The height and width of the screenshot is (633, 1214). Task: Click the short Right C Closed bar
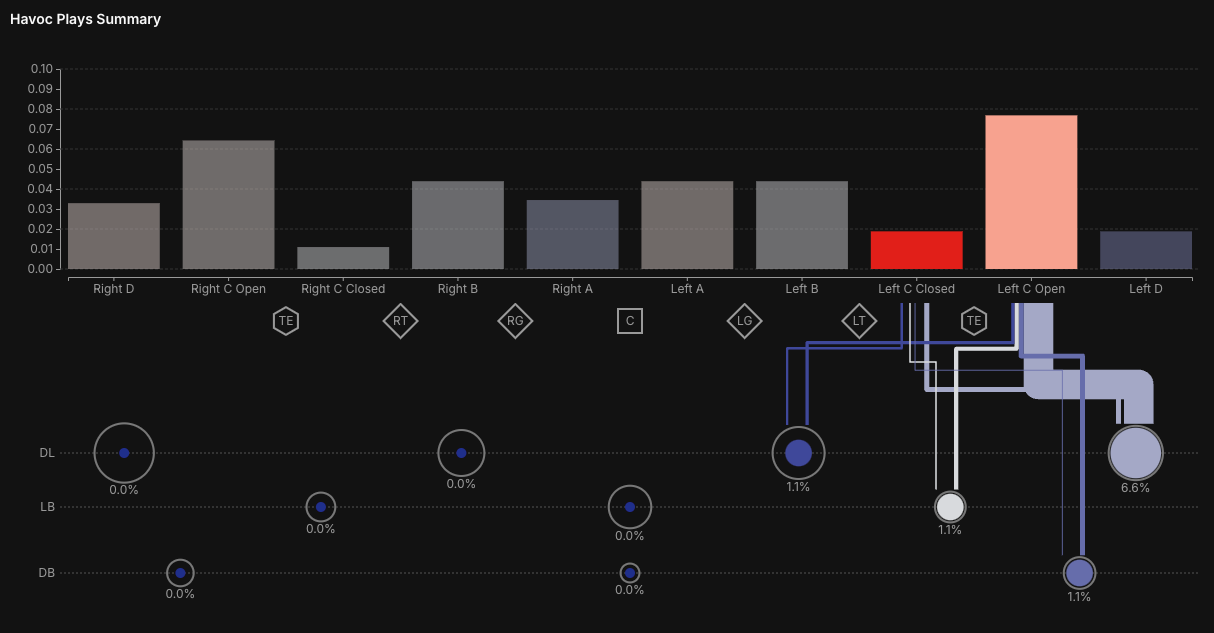(343, 258)
